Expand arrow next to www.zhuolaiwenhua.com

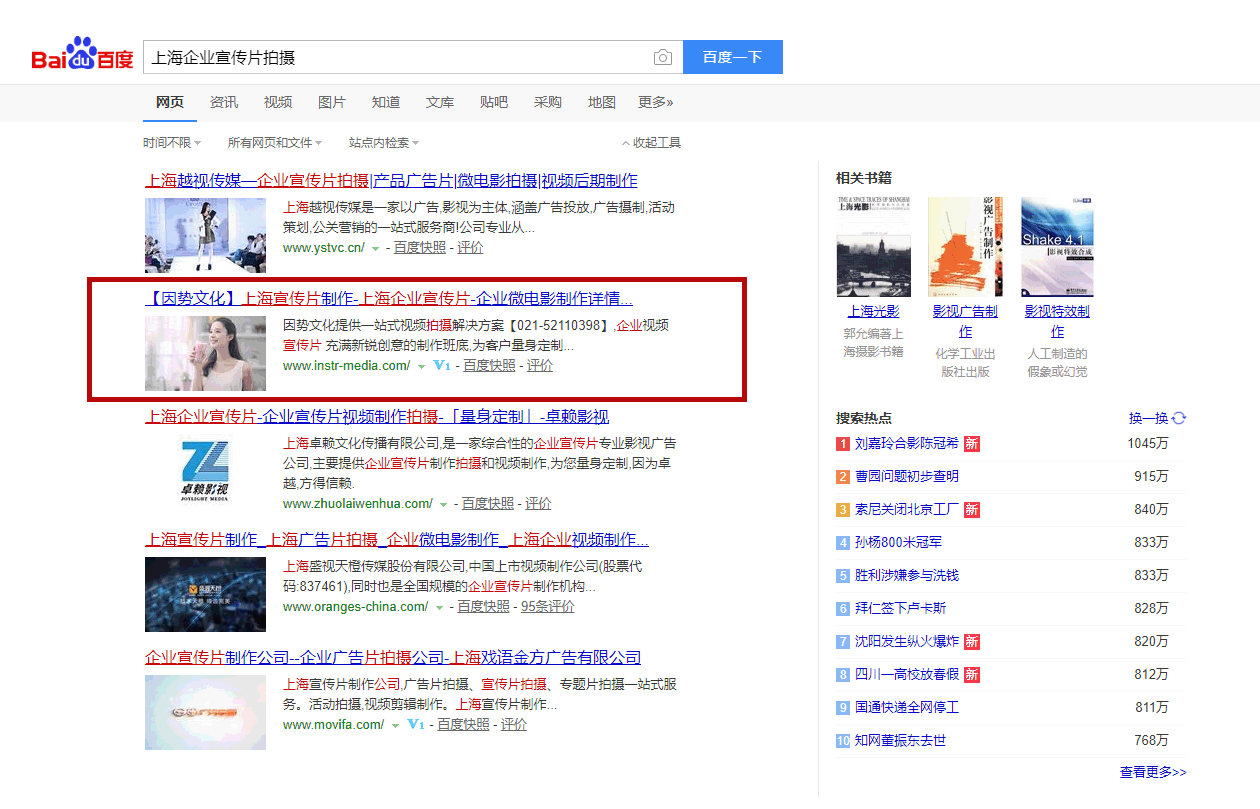click(x=443, y=505)
